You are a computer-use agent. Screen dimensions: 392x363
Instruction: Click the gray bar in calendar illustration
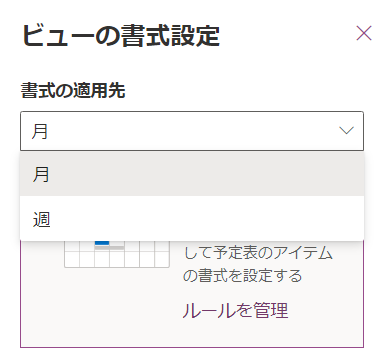(x=110, y=247)
